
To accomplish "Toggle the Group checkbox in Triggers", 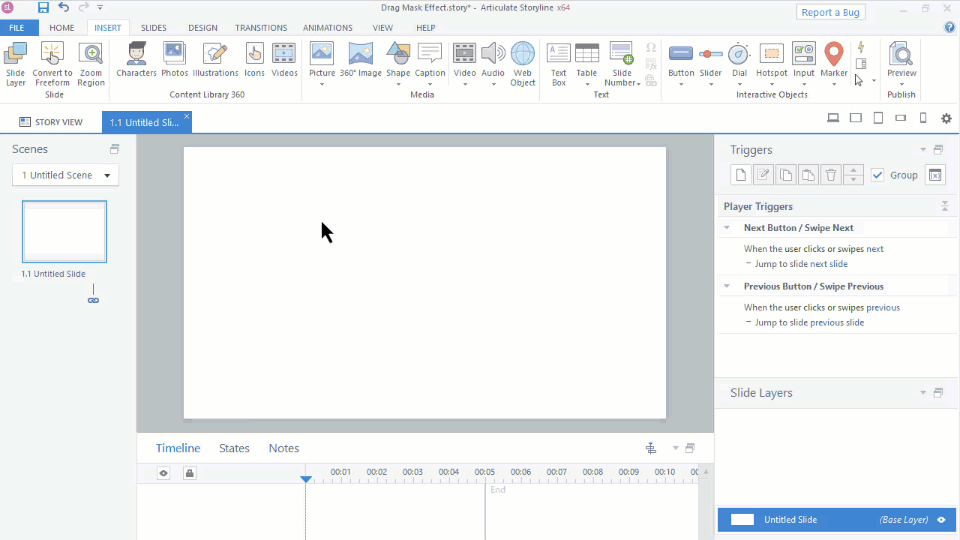I will (x=878, y=175).
